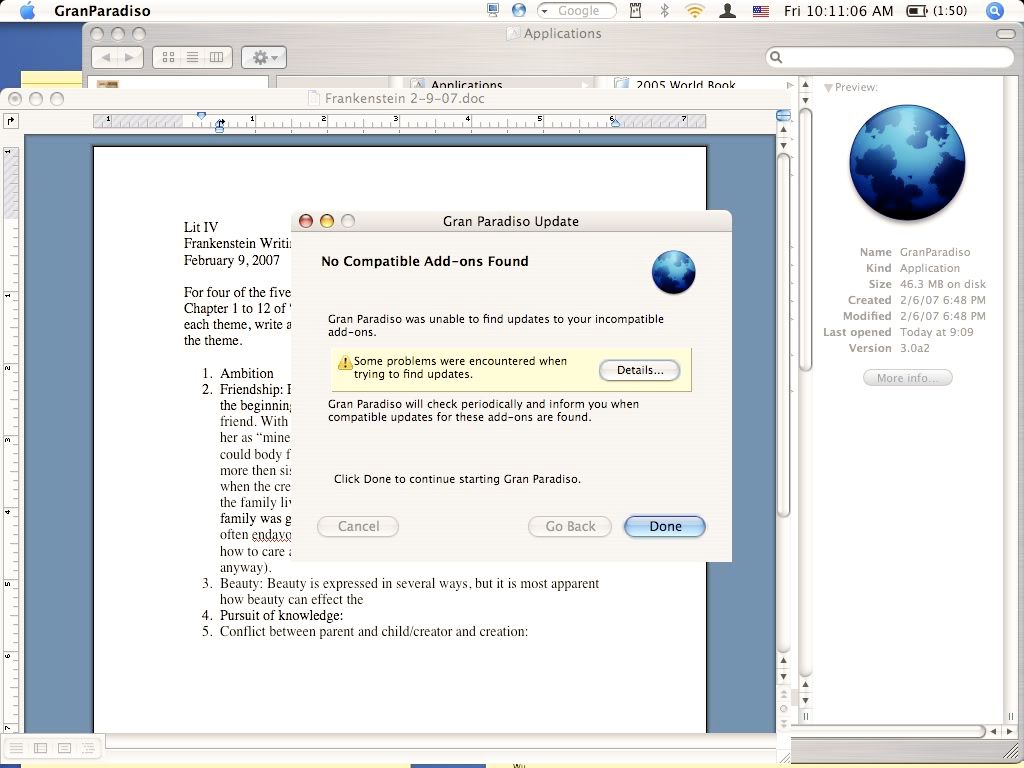Click the globe icon in the menu bar

[519, 10]
